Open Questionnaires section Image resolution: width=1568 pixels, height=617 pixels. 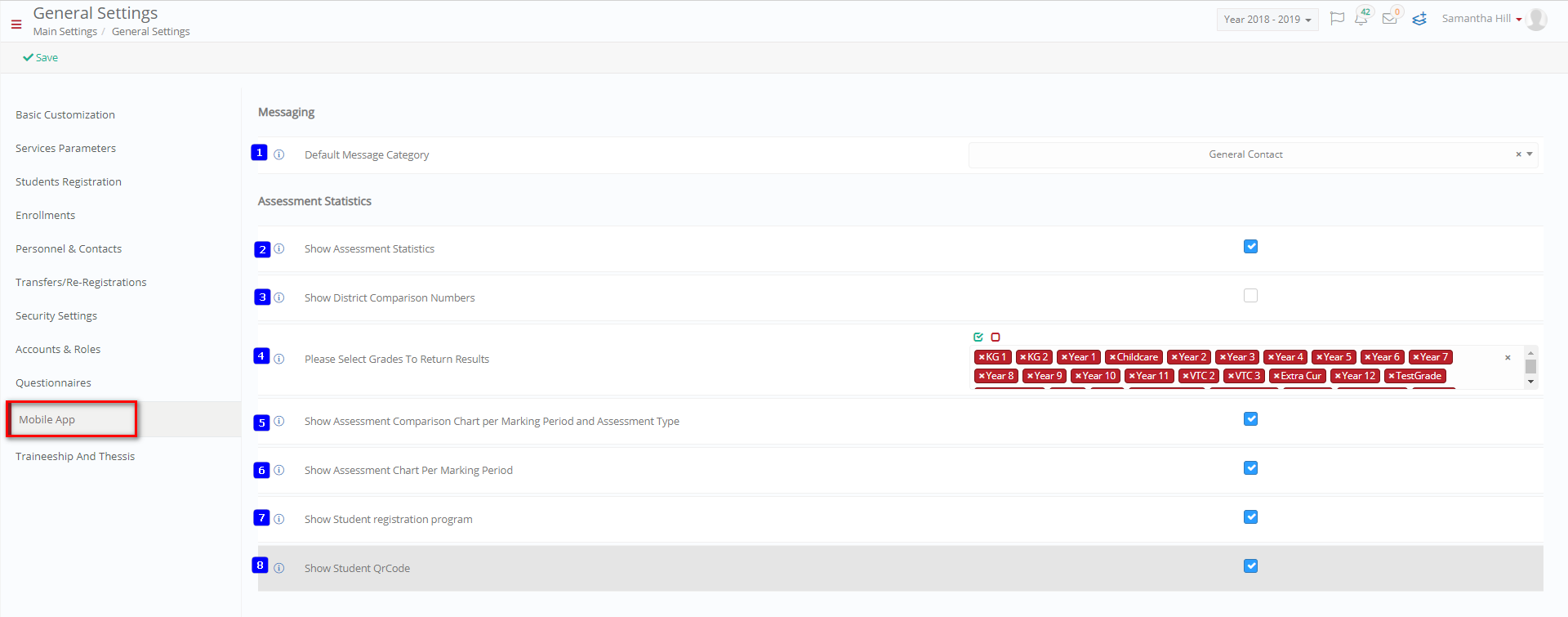[53, 382]
